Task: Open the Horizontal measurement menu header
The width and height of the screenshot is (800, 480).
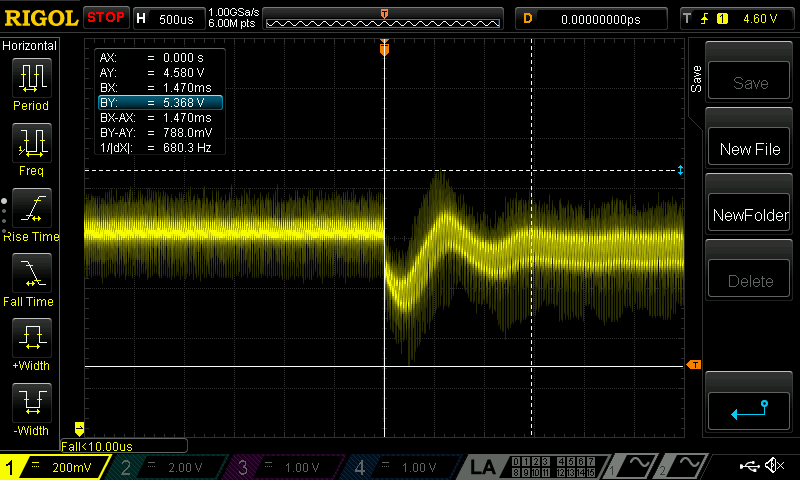Action: 30,46
